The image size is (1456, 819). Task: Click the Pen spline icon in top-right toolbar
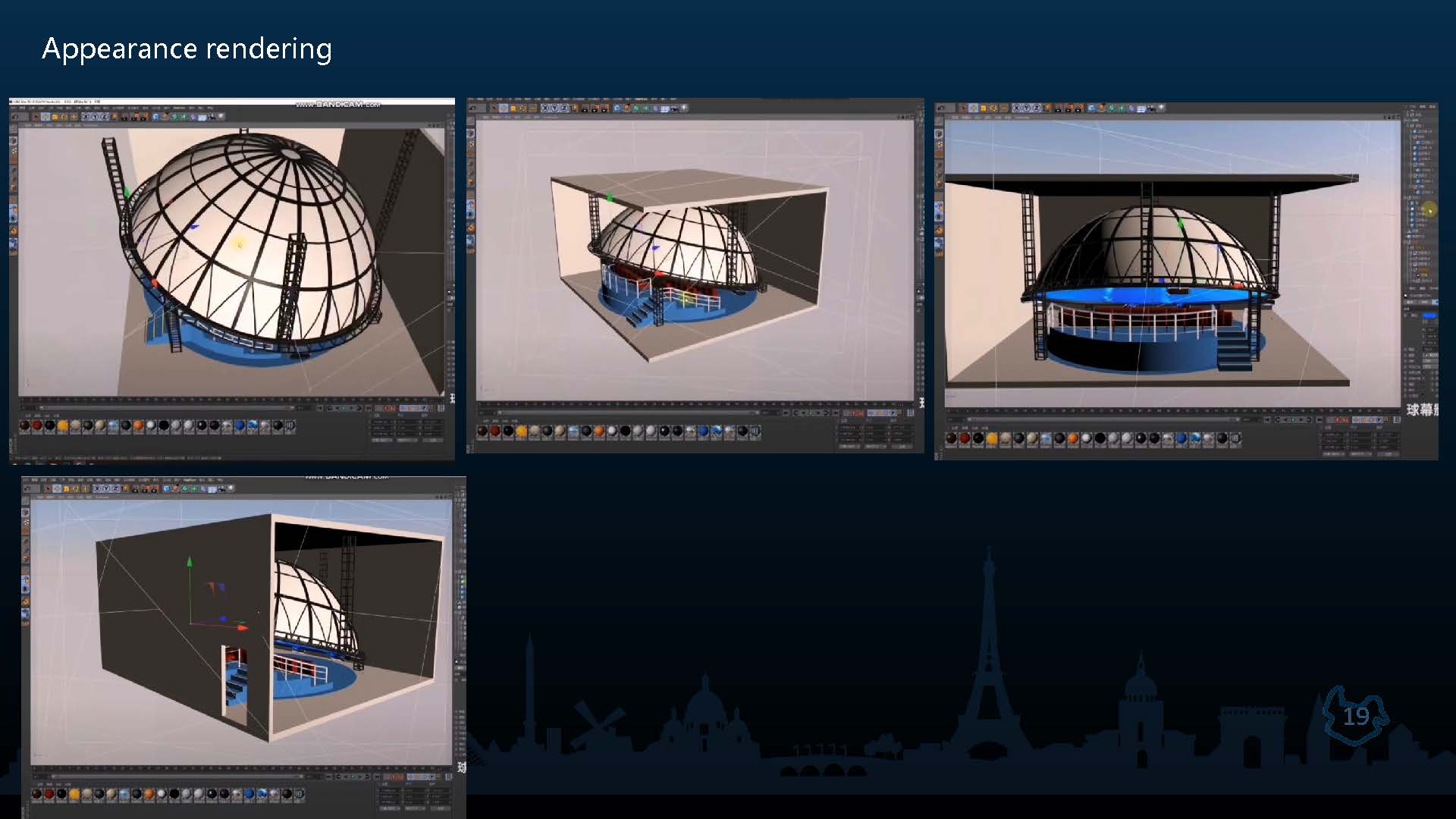tap(1102, 108)
